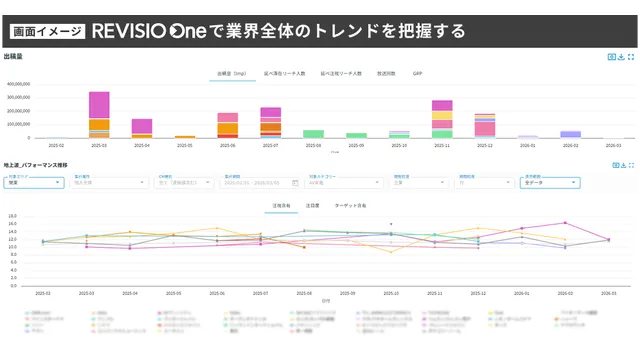Click the 出稿量 section title
The image size is (640, 360).
(13, 56)
